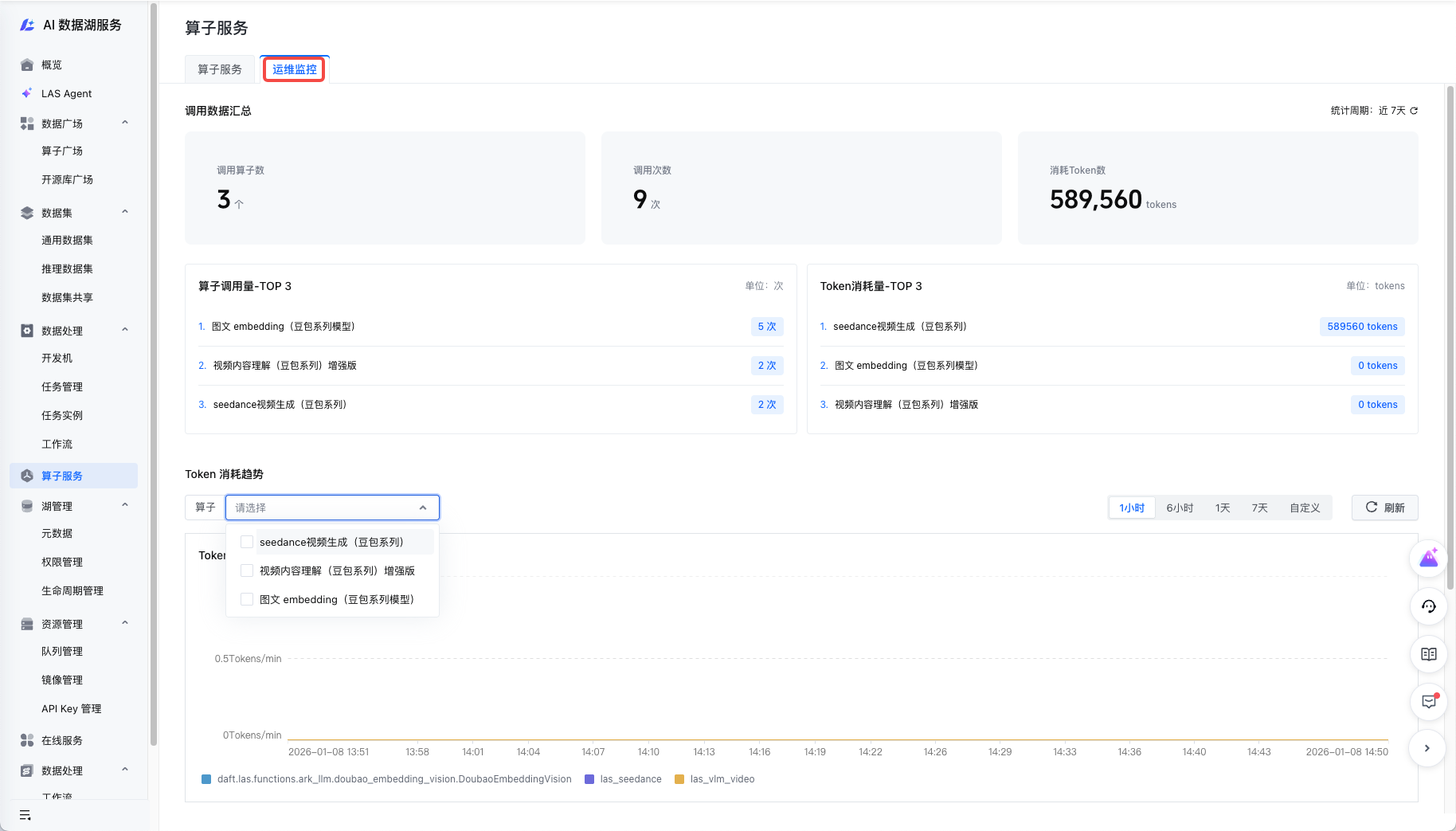
Task: Click the sidebar collapse icon at bottom
Action: click(25, 815)
